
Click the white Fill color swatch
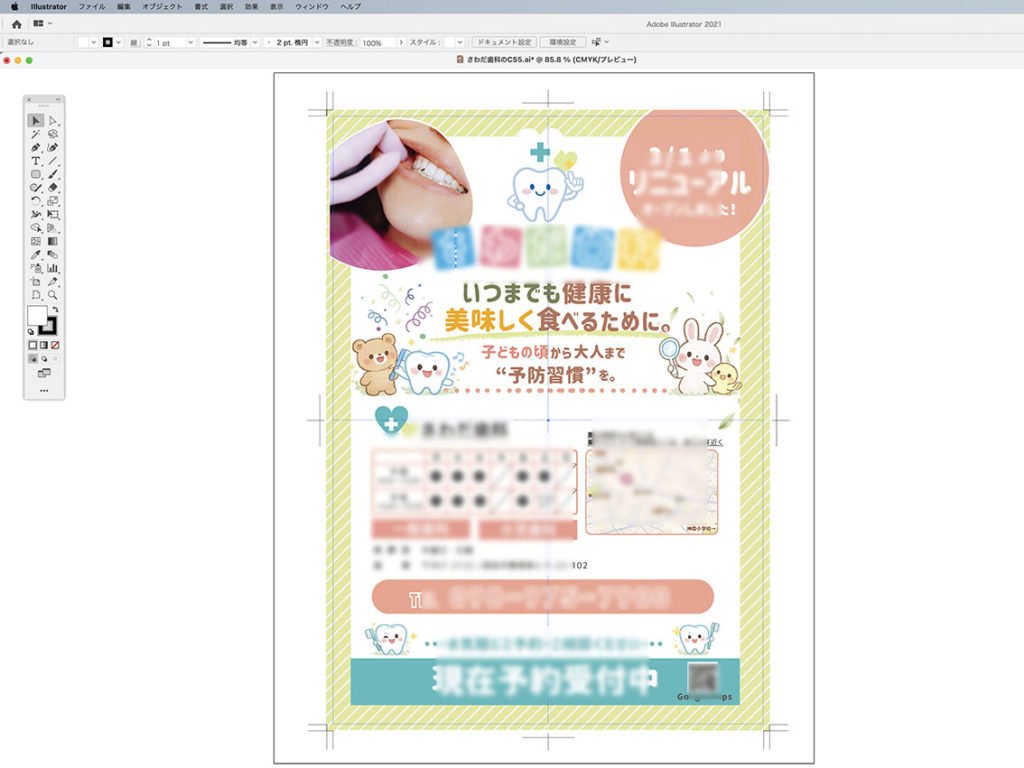click(x=37, y=317)
